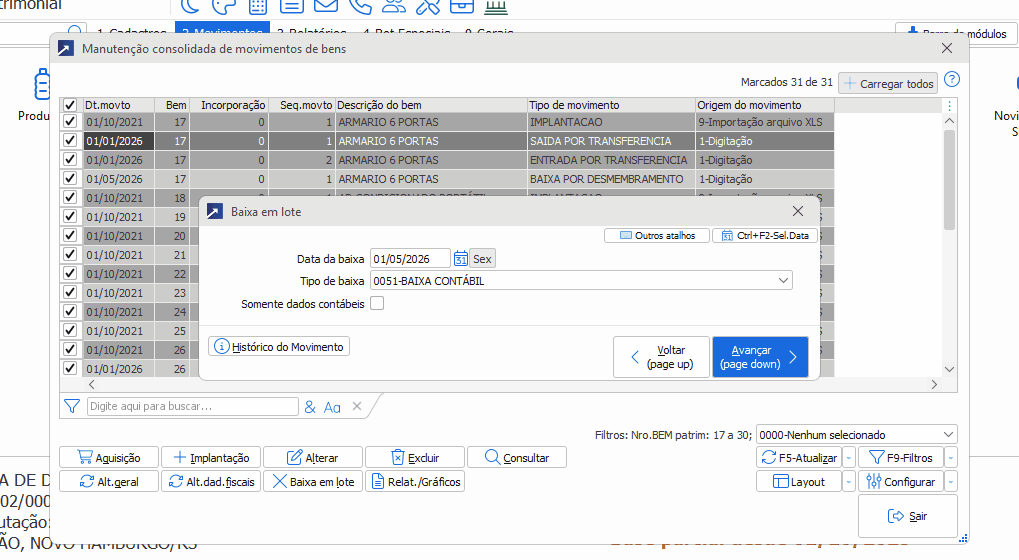Click the Baixa em lote button
Image resolution: width=1019 pixels, height=560 pixels.
point(313,482)
